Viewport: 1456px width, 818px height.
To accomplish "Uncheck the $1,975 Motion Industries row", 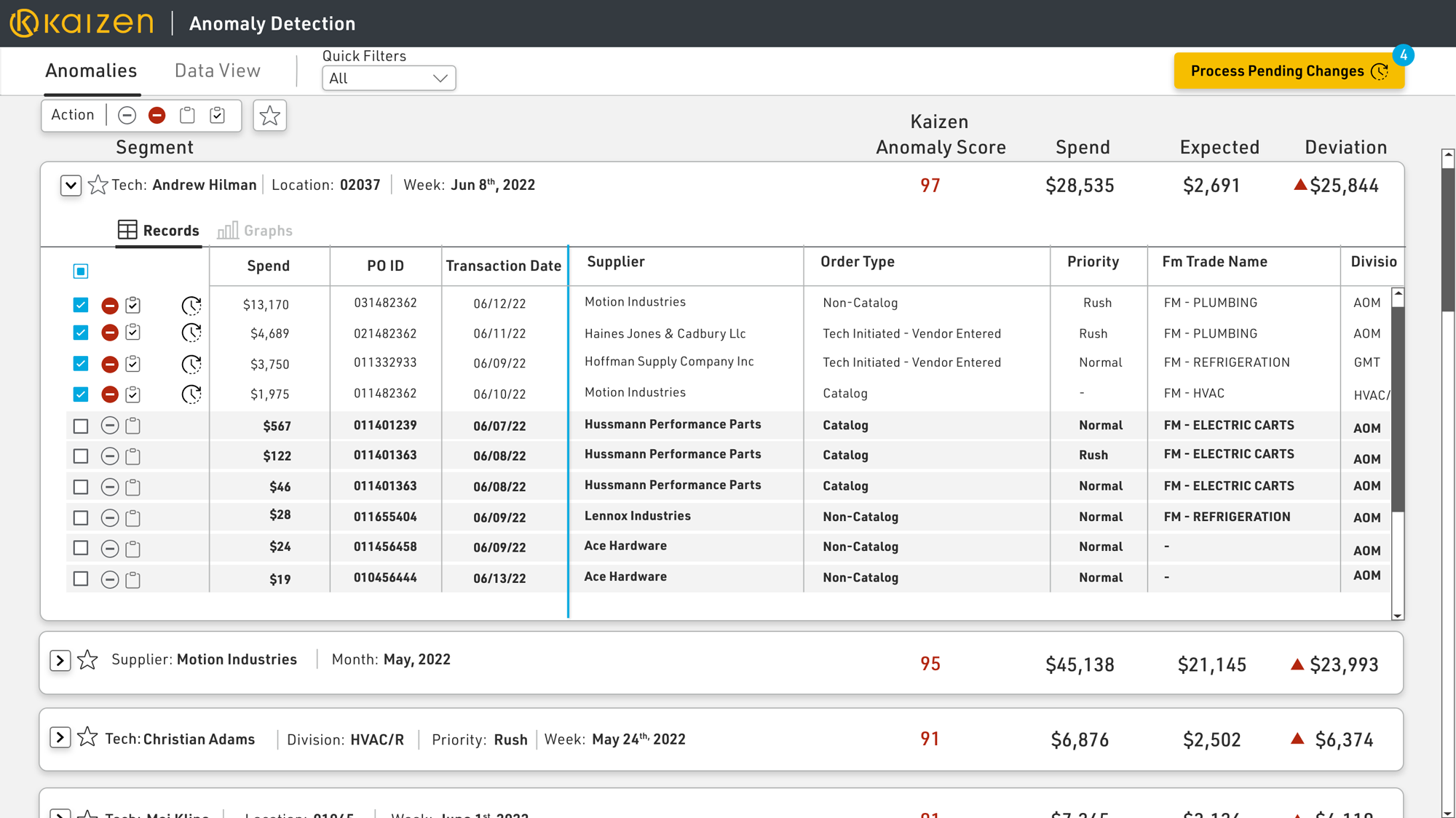I will 81,394.
